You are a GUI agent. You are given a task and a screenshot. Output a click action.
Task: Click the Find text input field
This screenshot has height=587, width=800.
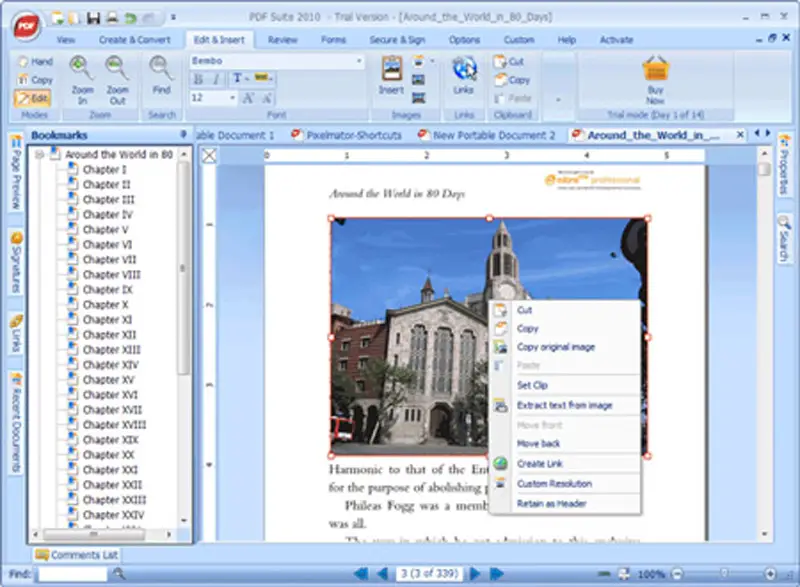[72, 574]
